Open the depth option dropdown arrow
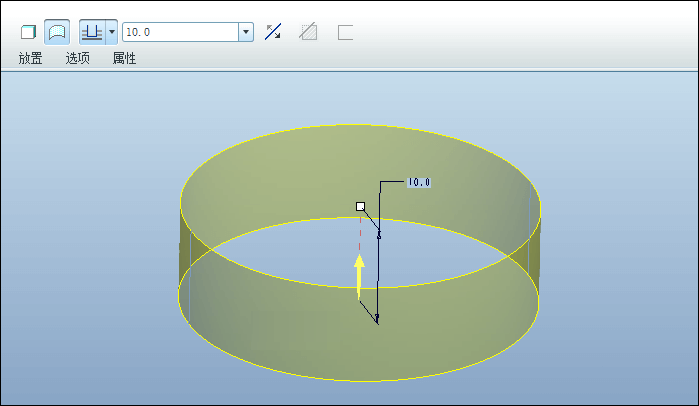Screen dimensions: 699x406 click(112, 32)
